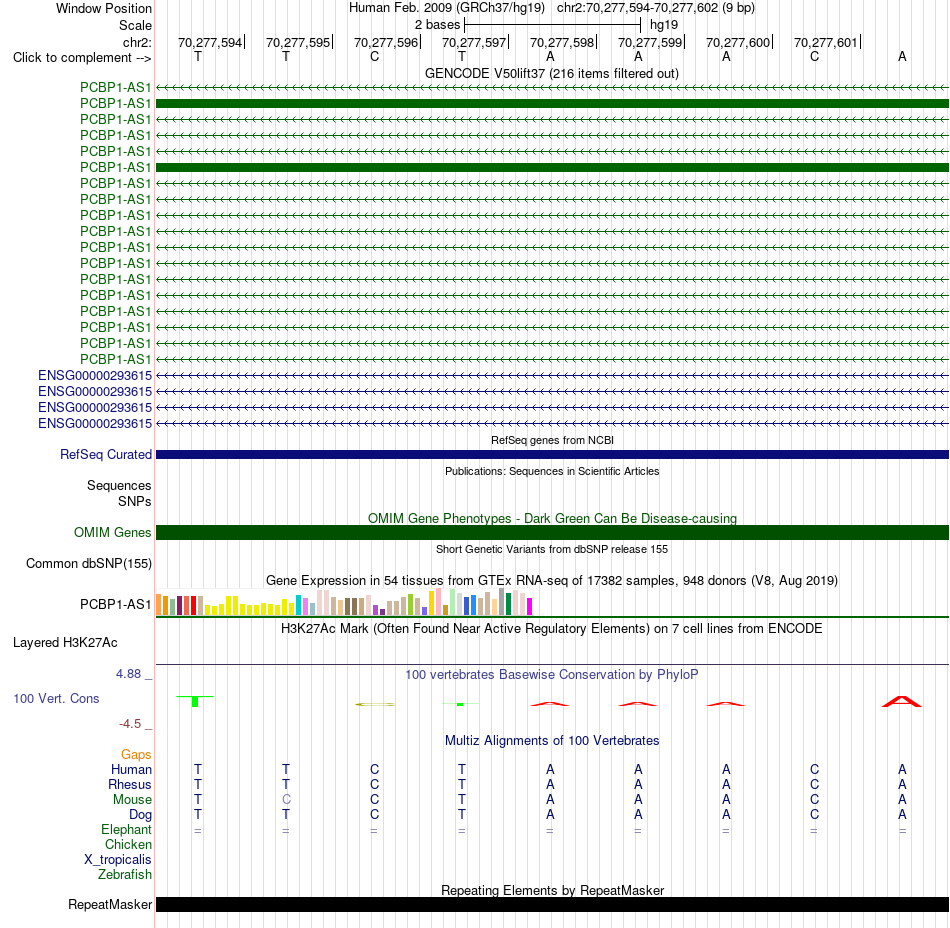Click the RepeatMasker track label
The height and width of the screenshot is (928, 950).
point(110,904)
